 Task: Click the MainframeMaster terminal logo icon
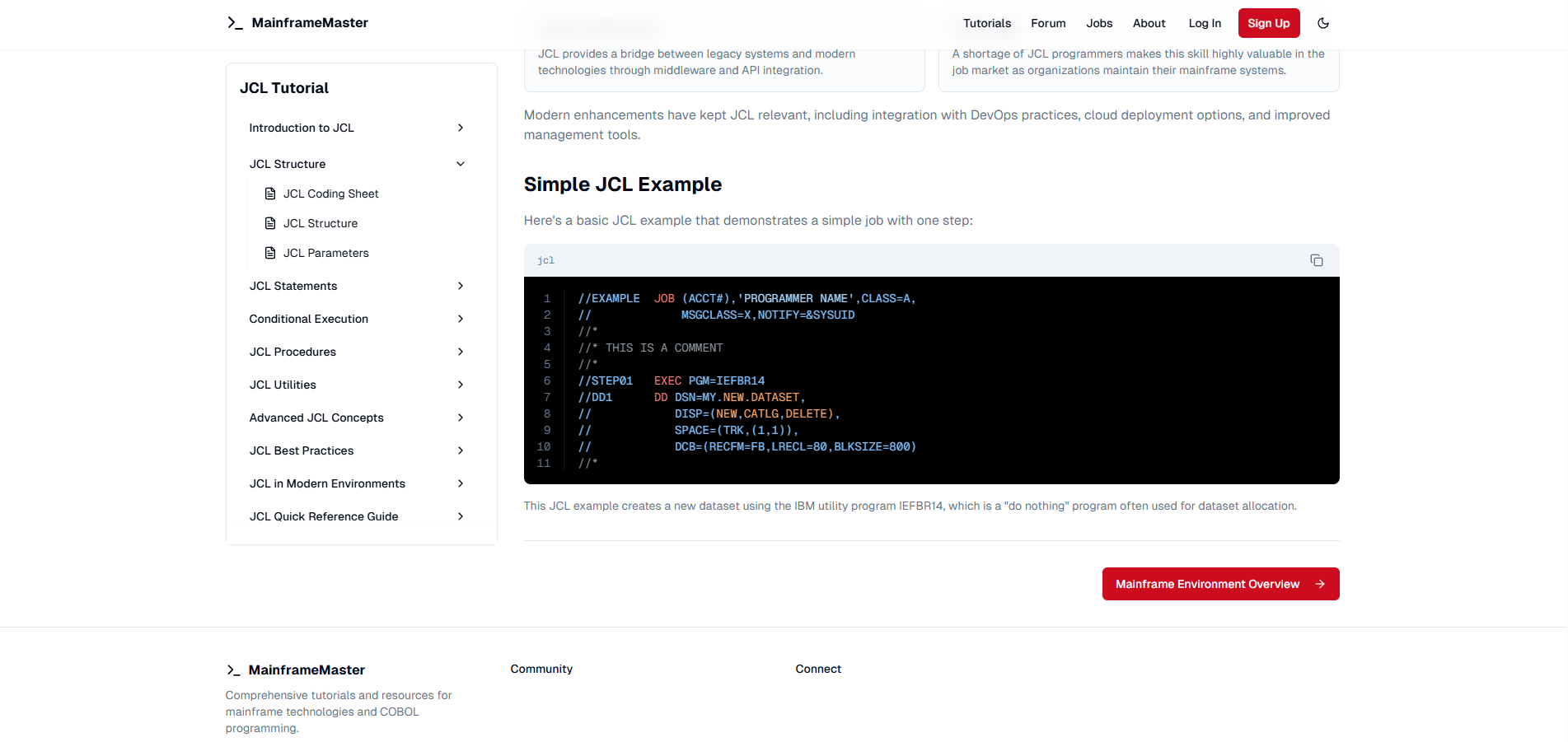pos(234,22)
